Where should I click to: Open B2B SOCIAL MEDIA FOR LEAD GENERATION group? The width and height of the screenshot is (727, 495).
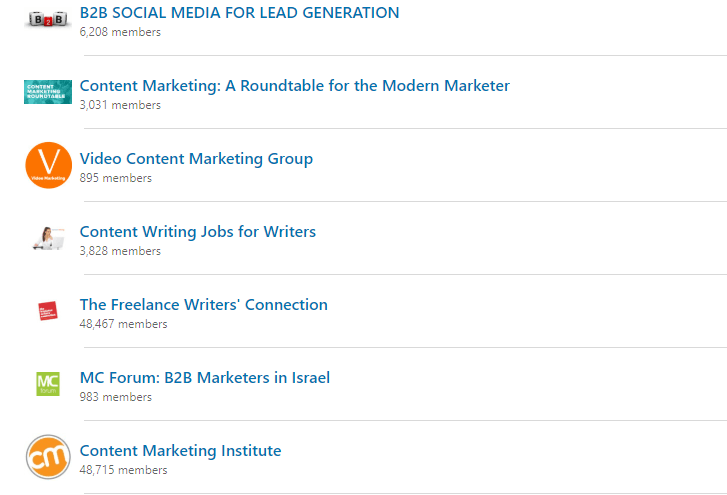tap(239, 13)
